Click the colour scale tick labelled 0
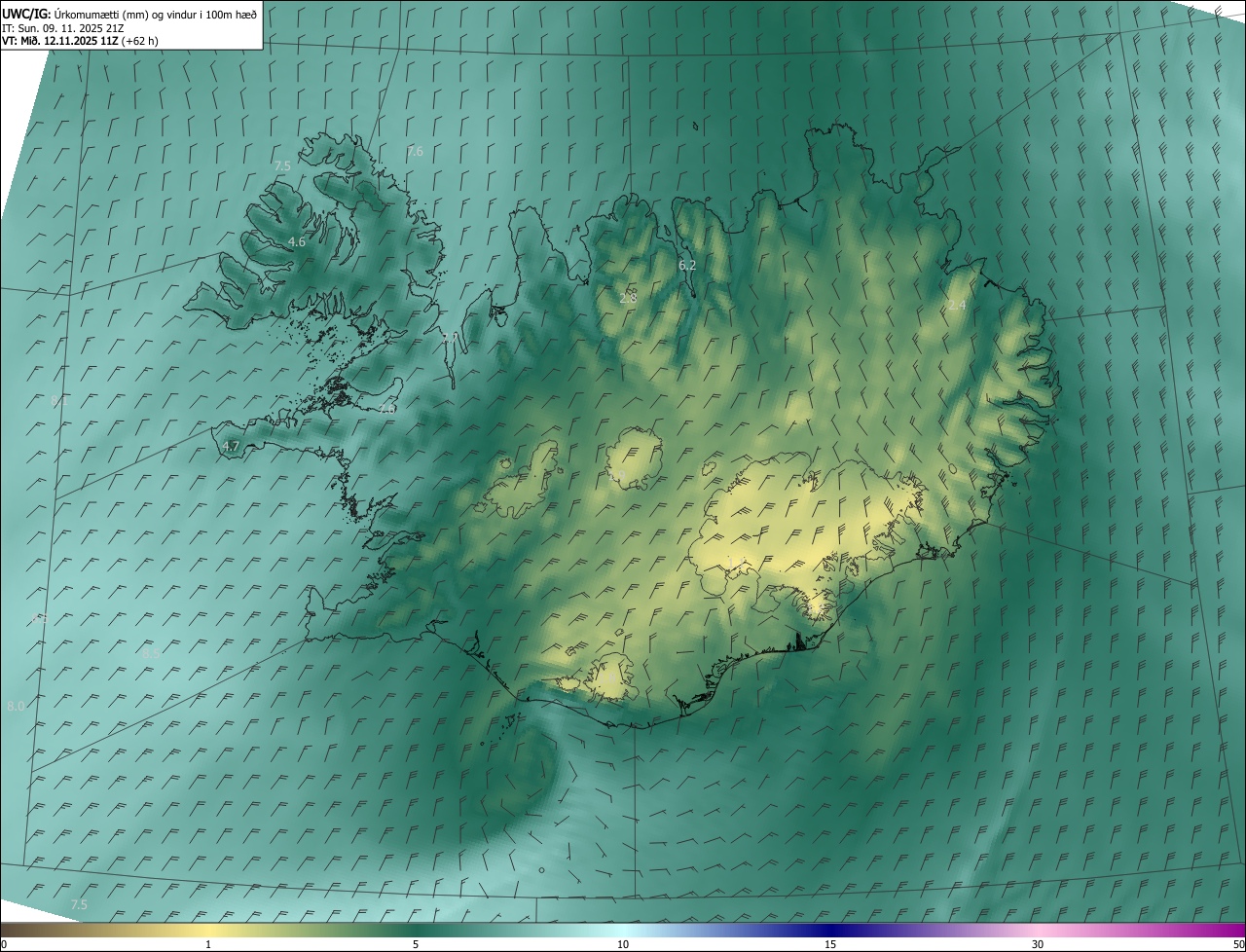Screen dimensions: 1246x952 click(x=4, y=944)
